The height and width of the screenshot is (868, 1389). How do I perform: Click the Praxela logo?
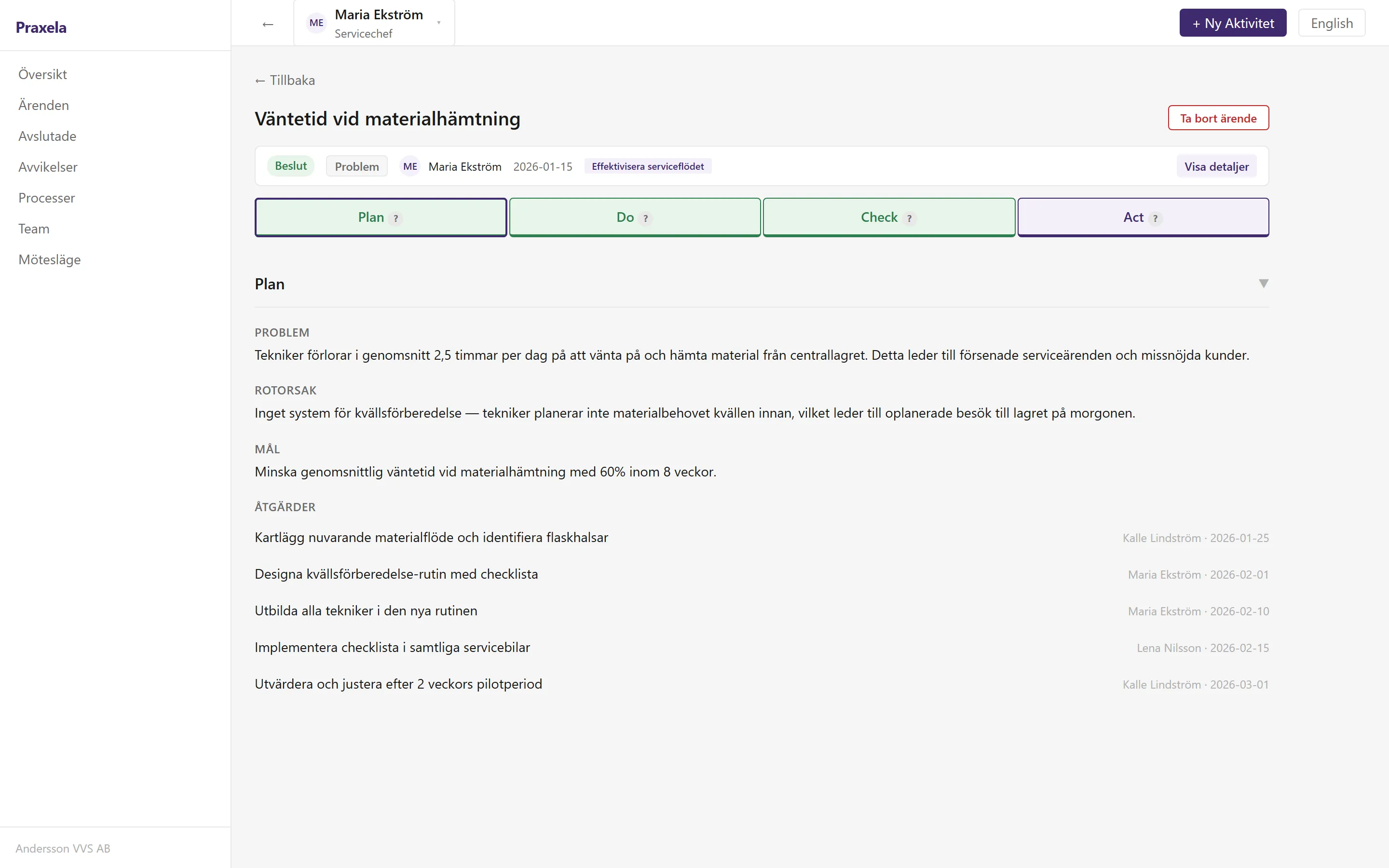(41, 27)
